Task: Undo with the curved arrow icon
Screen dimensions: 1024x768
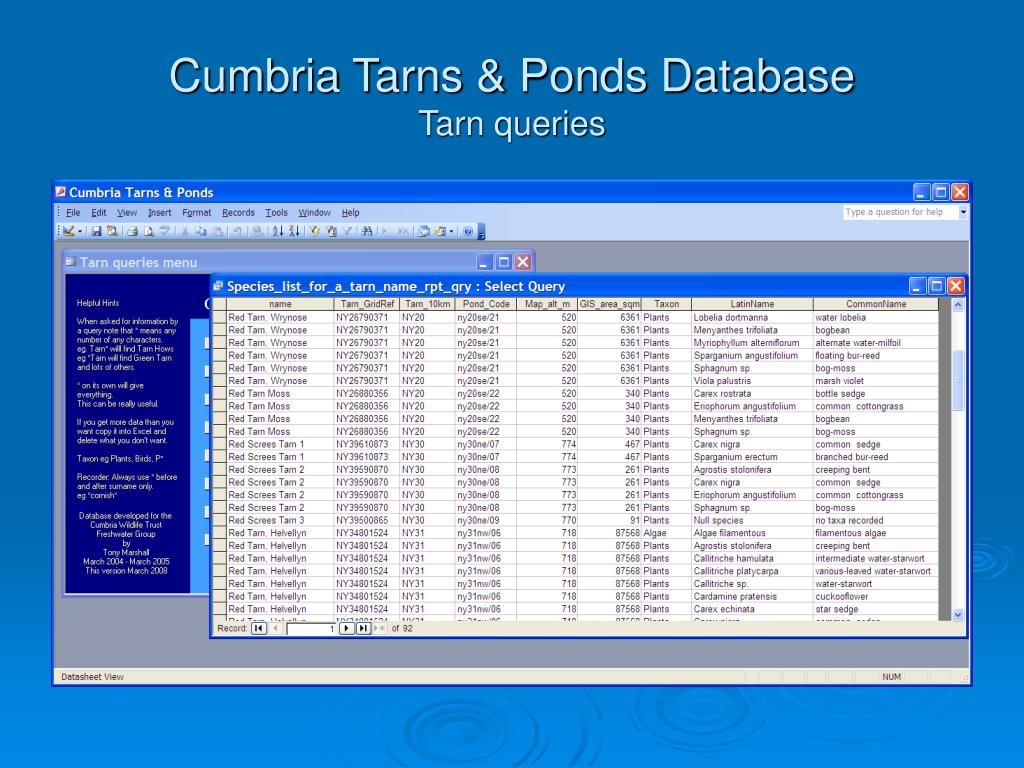Action: point(238,231)
